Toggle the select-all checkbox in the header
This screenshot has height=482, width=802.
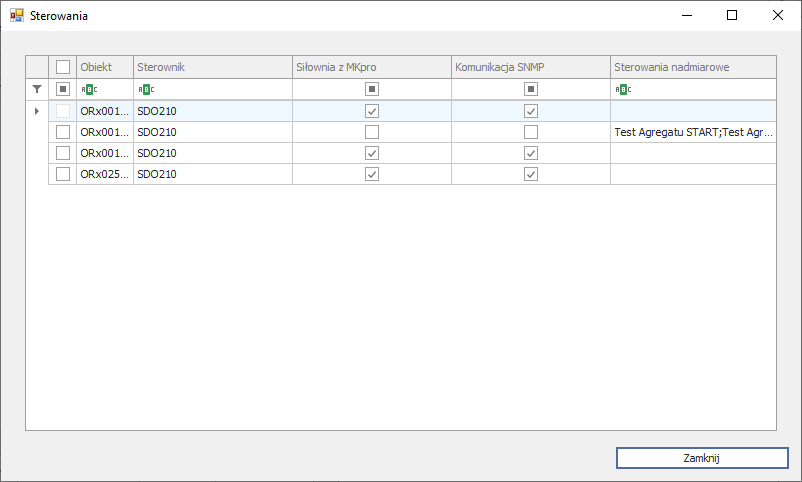click(x=63, y=67)
